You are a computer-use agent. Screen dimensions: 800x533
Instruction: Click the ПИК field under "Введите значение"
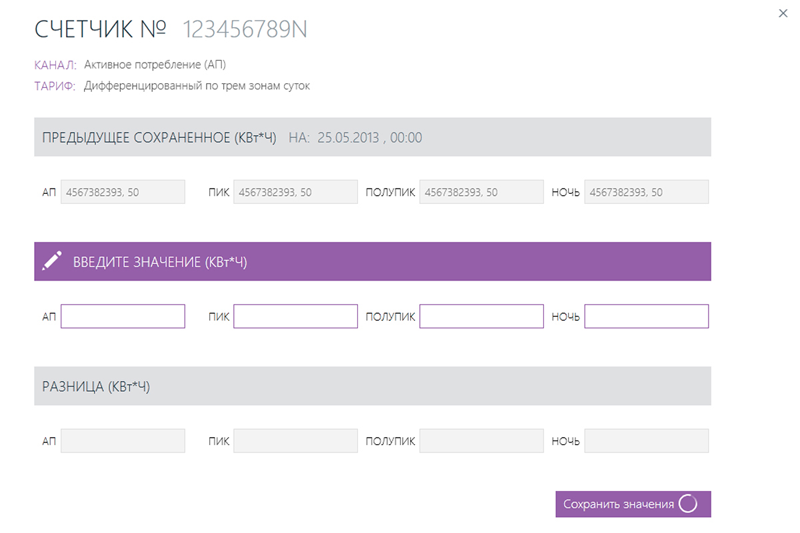tap(295, 317)
